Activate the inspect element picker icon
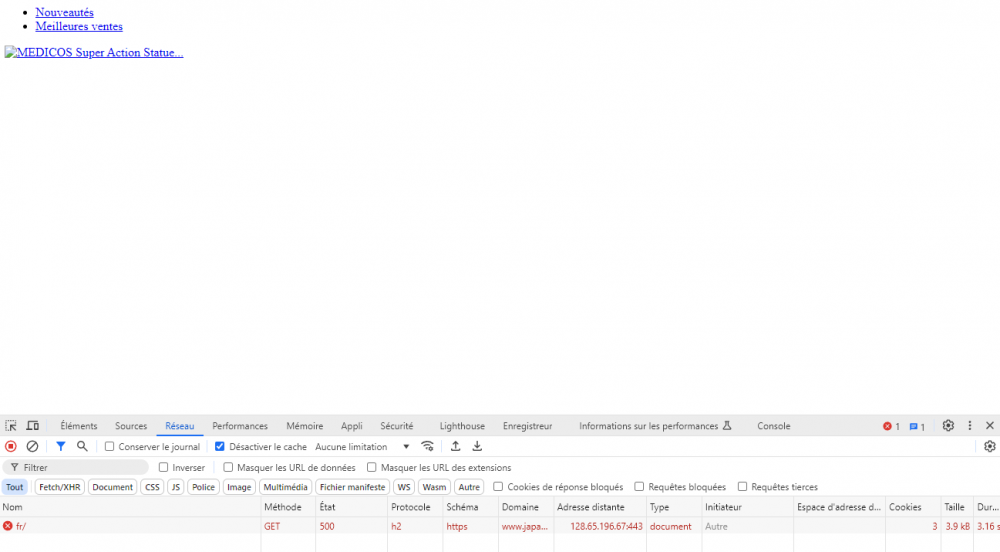 (x=11, y=426)
